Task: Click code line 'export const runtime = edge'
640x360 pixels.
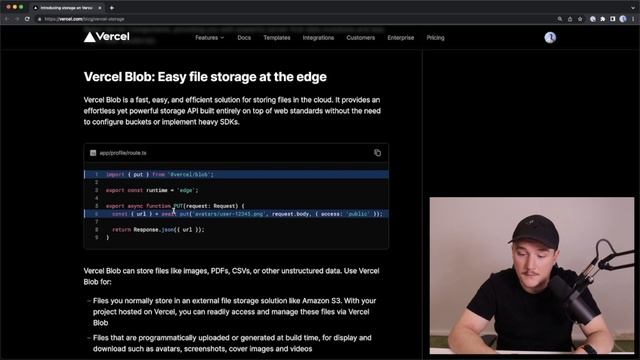Action: point(152,190)
